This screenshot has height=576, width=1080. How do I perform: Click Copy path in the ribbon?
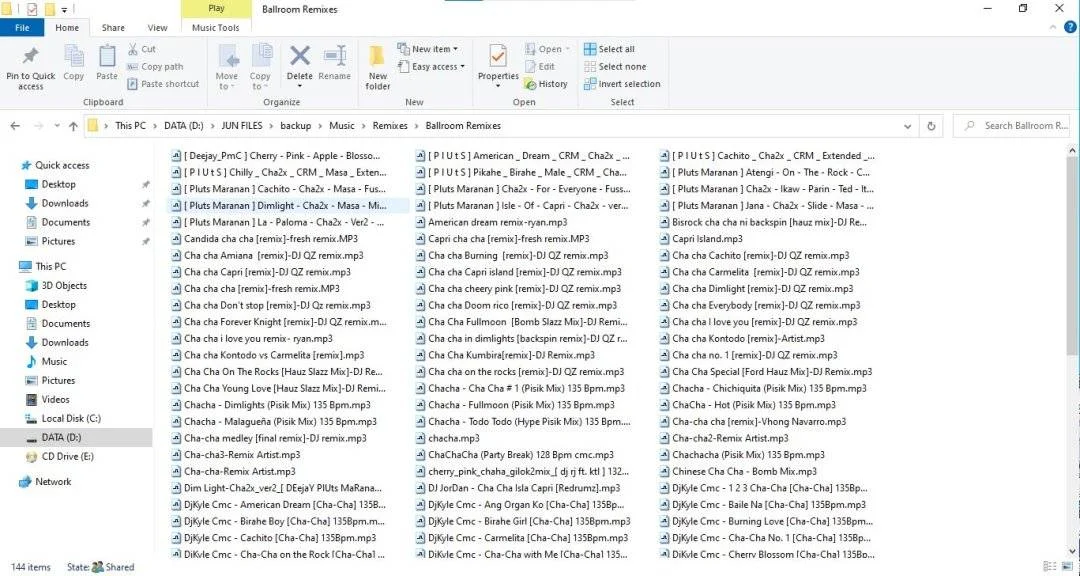[155, 67]
